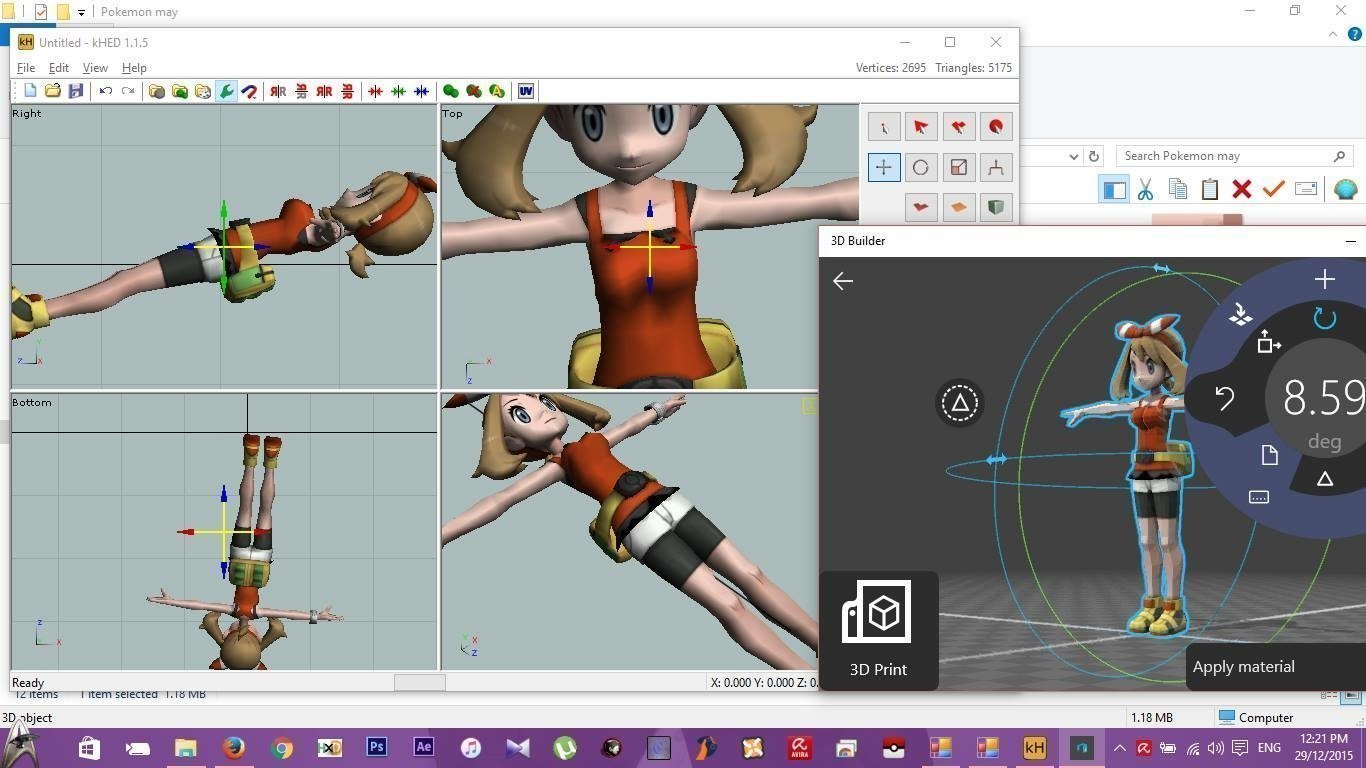Open Firefox from the taskbar
The width and height of the screenshot is (1366, 768).
pyautogui.click(x=234, y=747)
